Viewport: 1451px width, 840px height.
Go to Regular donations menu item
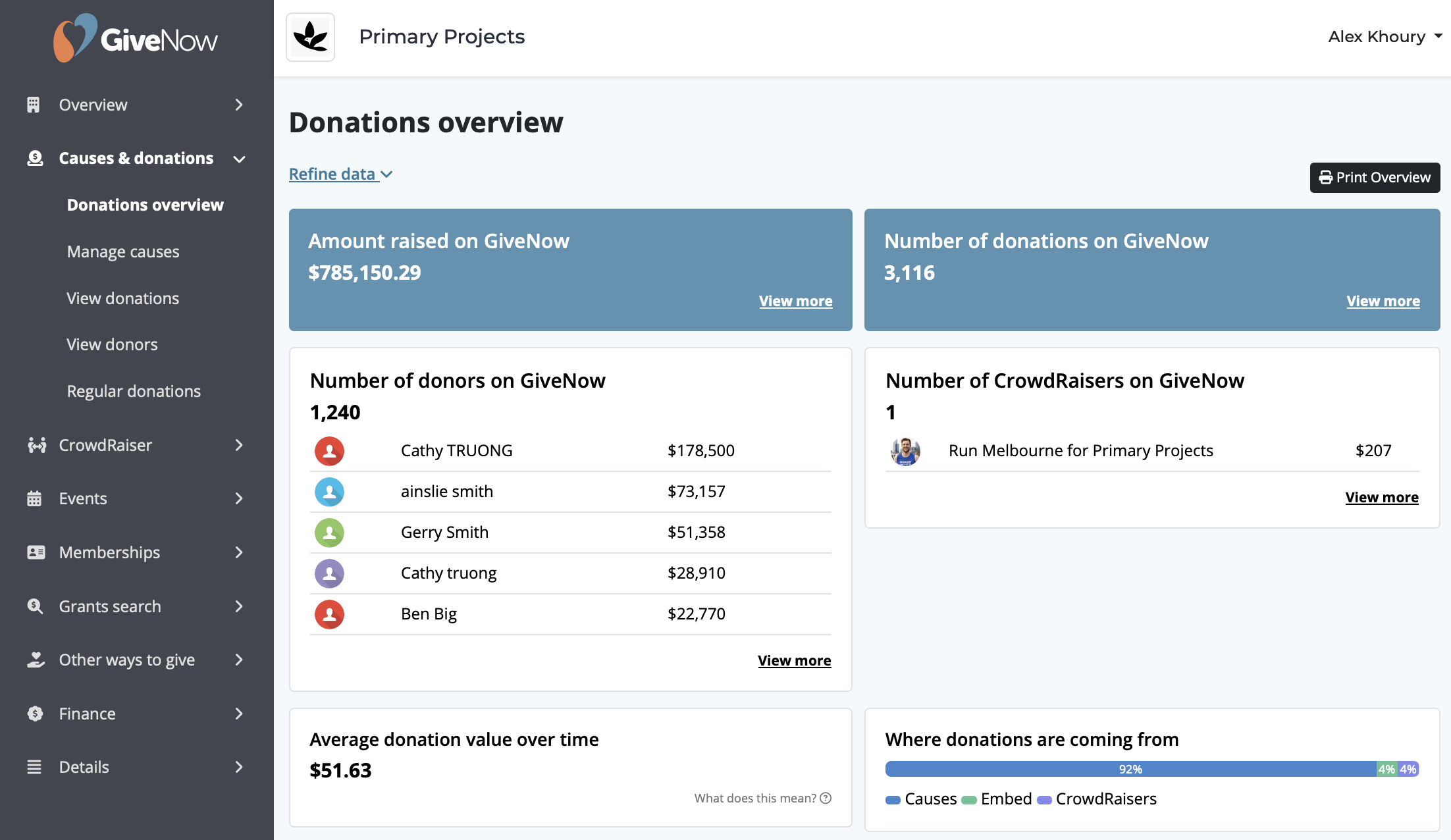[134, 391]
